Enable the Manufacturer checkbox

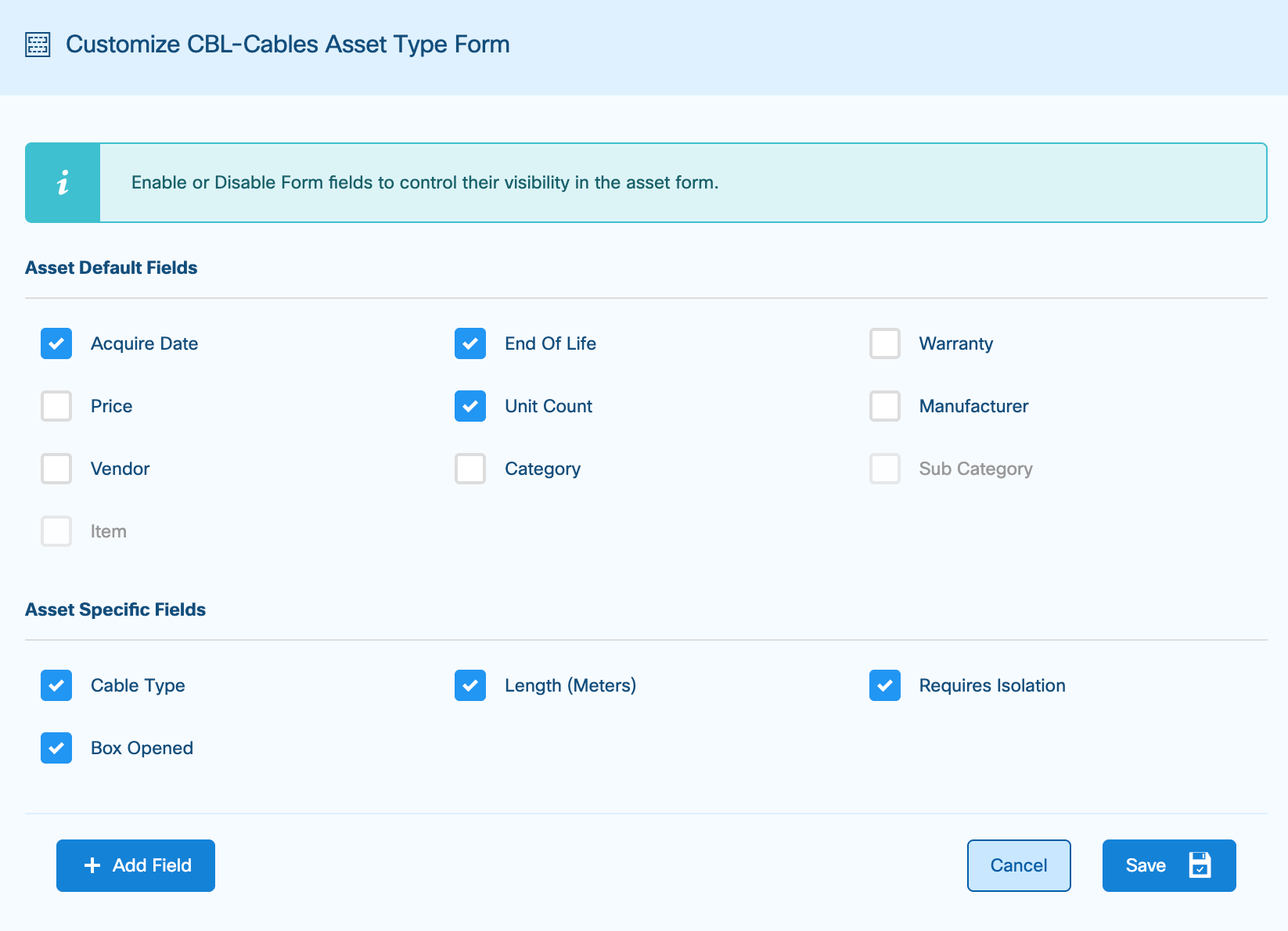pyautogui.click(x=884, y=406)
